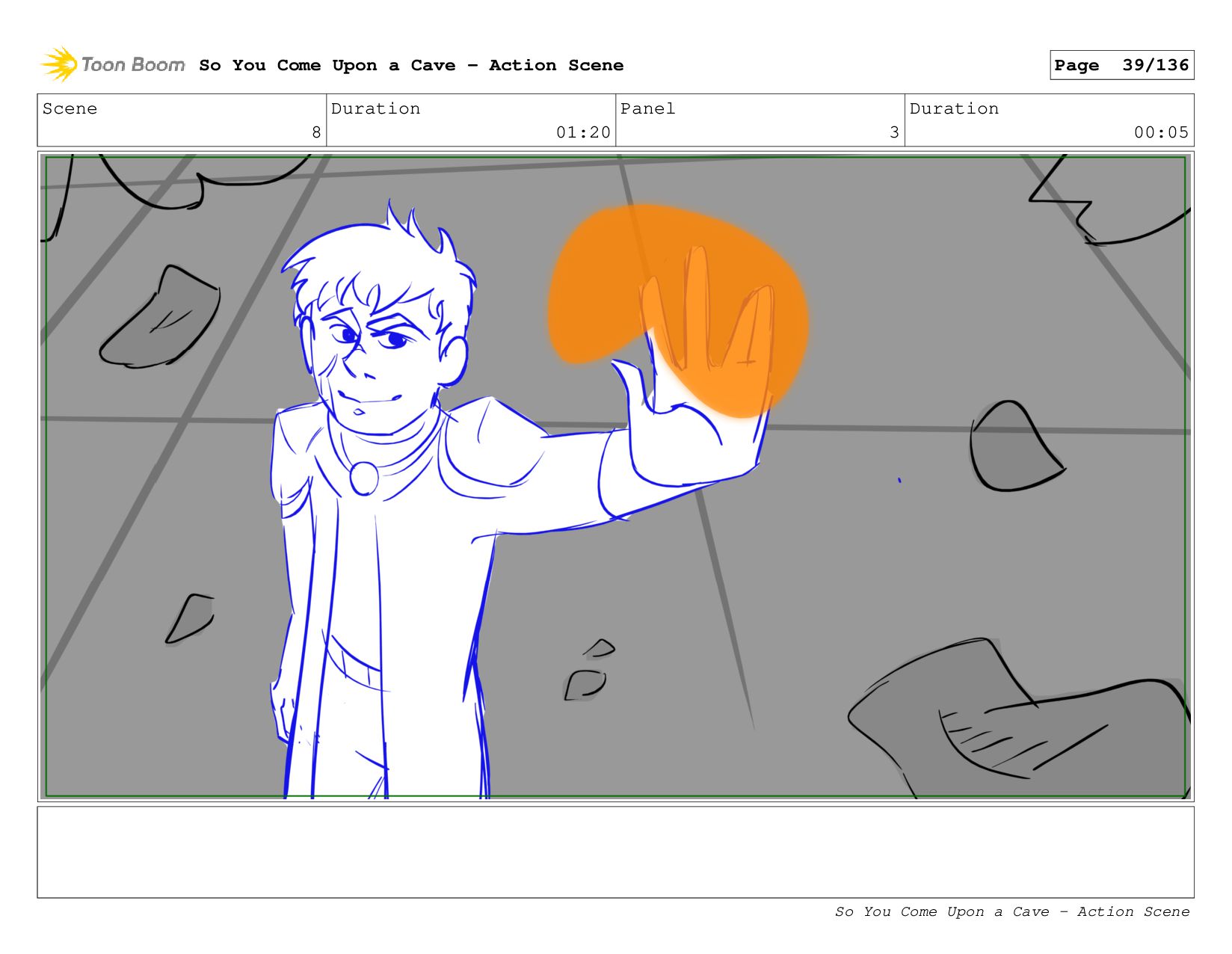The width and height of the screenshot is (1232, 954).
Task: Click the scene number '8'
Action: point(316,132)
